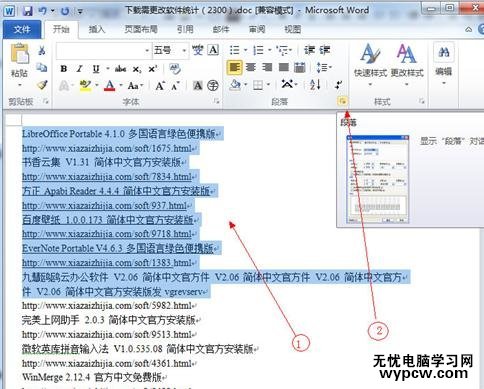This screenshot has width=484, height=389.
Task: Expand the underline style dropdown arrow
Action: tap(108, 69)
